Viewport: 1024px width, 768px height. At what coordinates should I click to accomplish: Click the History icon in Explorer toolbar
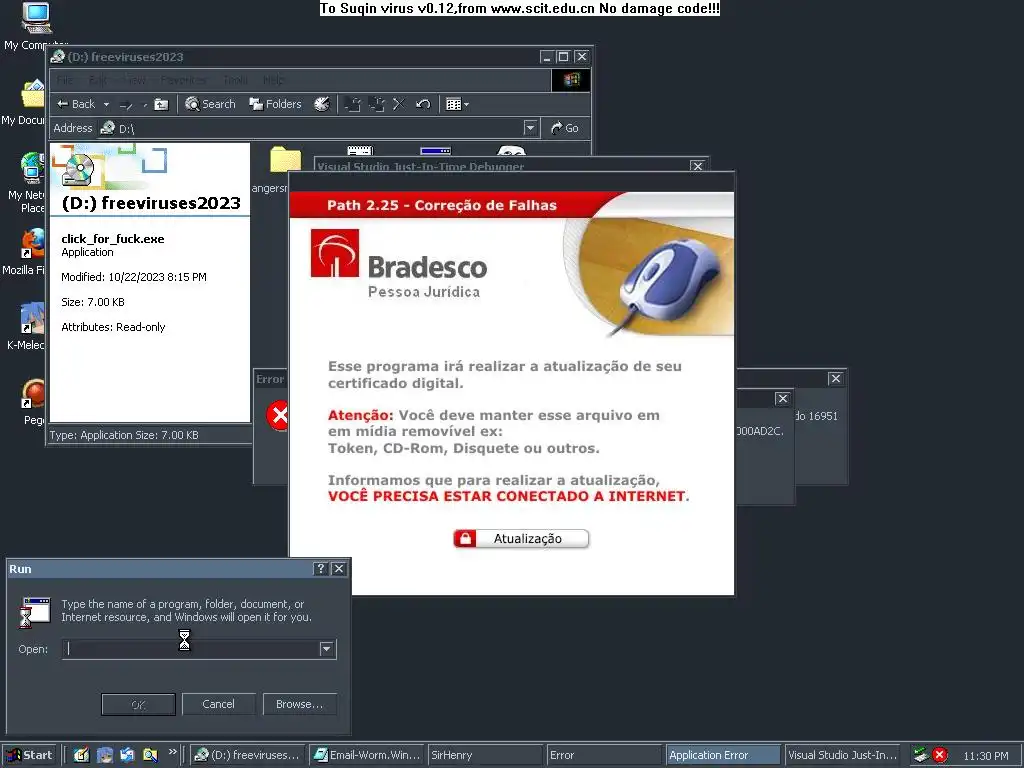322,104
